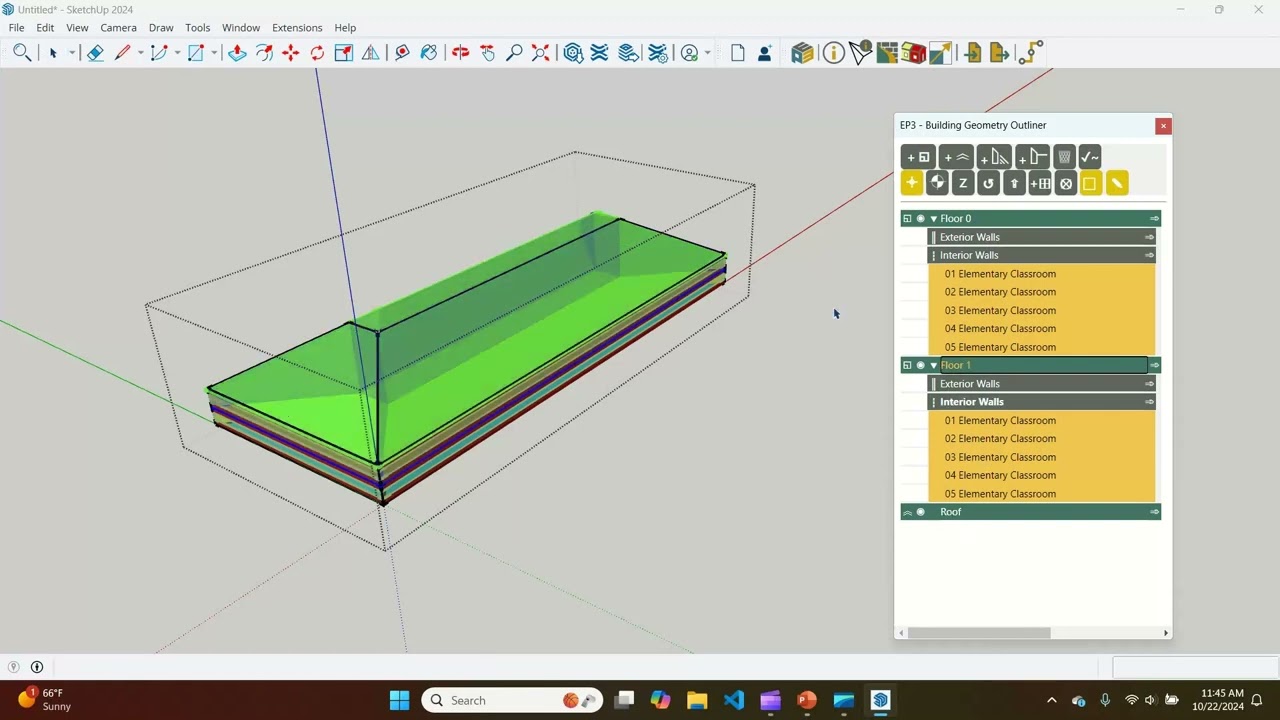Toggle Floor 0 visibility circle
The height and width of the screenshot is (720, 1280).
(x=921, y=219)
